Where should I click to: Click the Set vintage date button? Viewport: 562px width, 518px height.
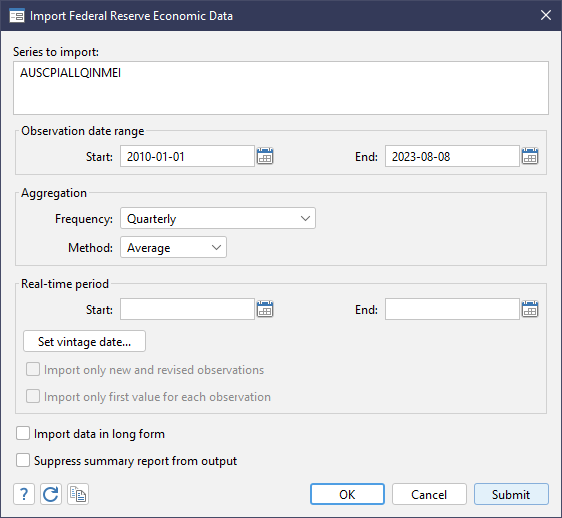coord(84,341)
